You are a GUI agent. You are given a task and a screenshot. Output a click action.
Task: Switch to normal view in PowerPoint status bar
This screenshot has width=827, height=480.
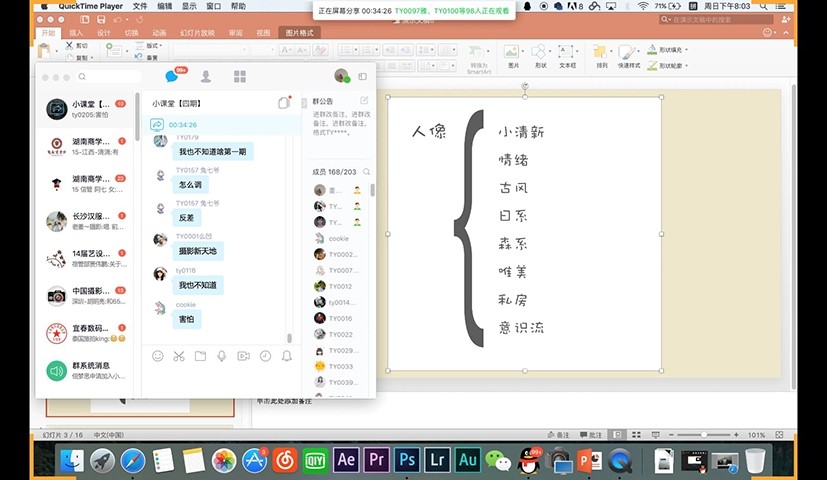[x=617, y=435]
